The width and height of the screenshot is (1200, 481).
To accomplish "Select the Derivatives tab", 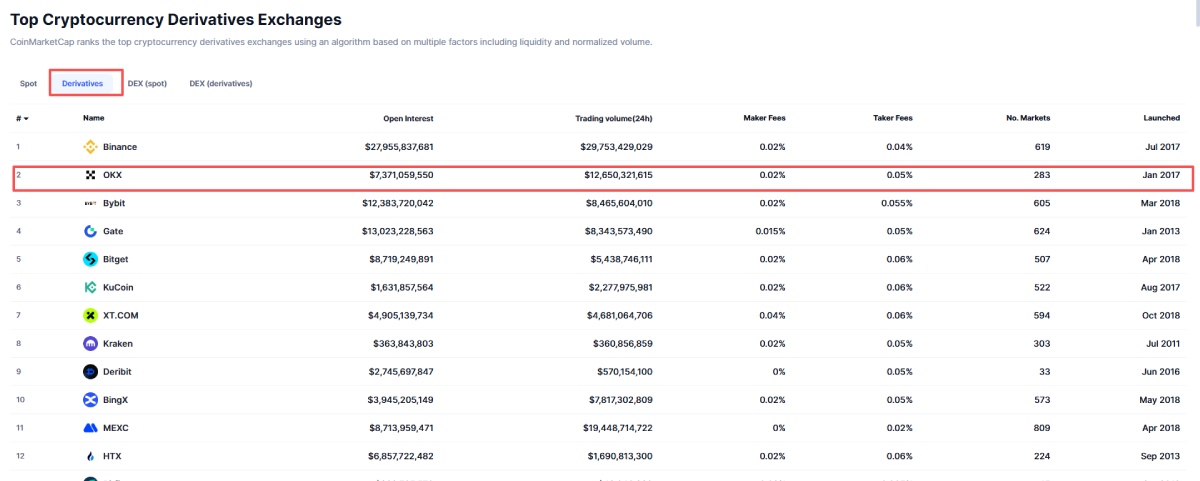I will click(83, 83).
